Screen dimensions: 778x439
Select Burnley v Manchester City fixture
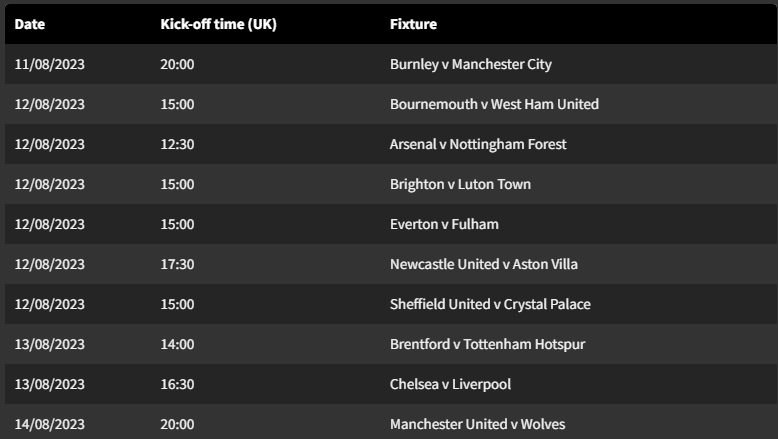point(470,65)
